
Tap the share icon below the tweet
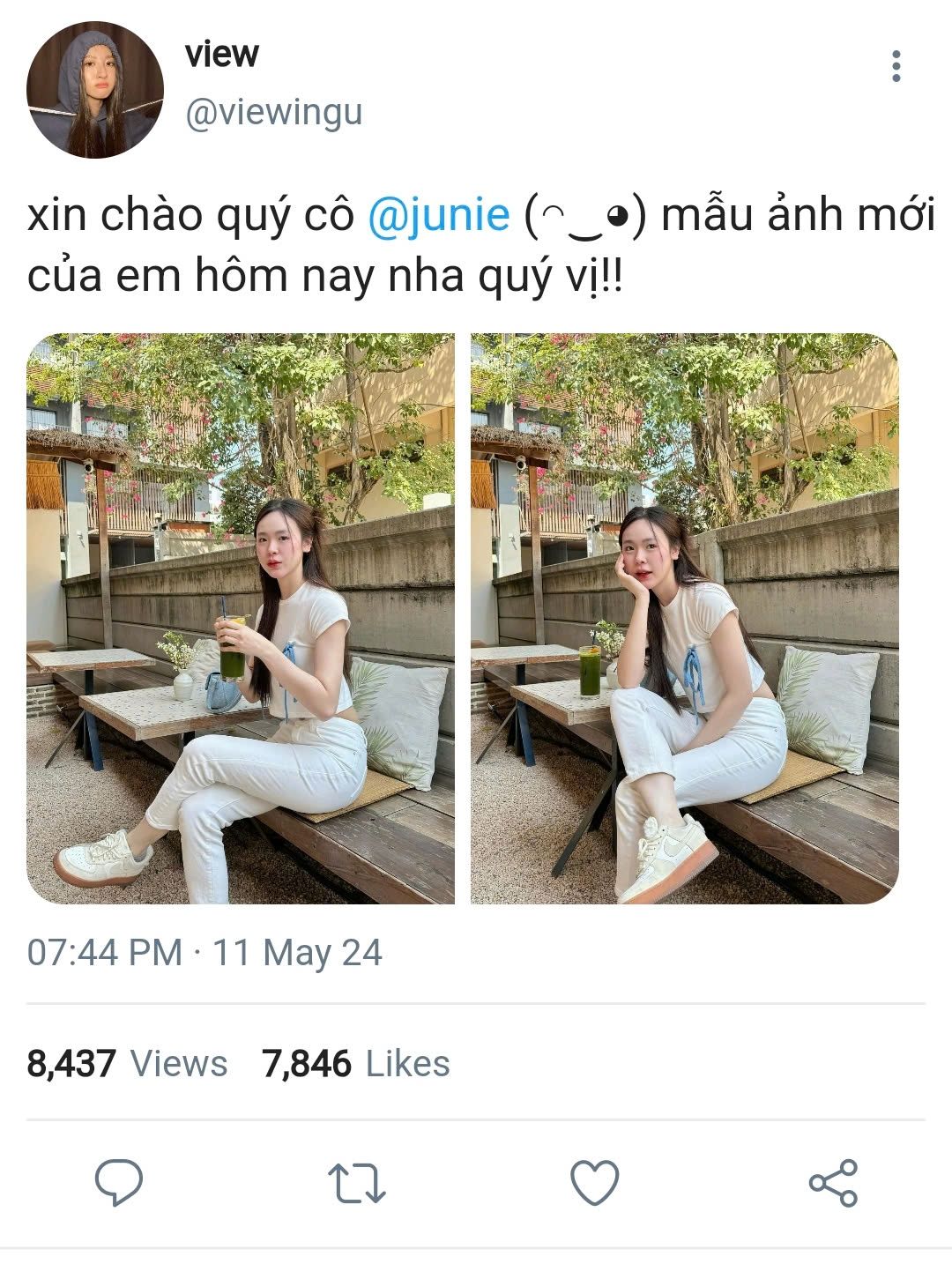click(x=833, y=1183)
